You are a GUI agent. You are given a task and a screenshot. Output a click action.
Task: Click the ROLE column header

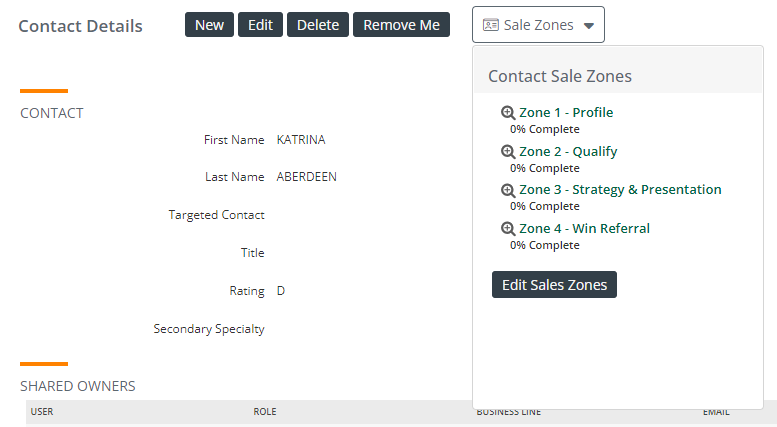coord(265,412)
